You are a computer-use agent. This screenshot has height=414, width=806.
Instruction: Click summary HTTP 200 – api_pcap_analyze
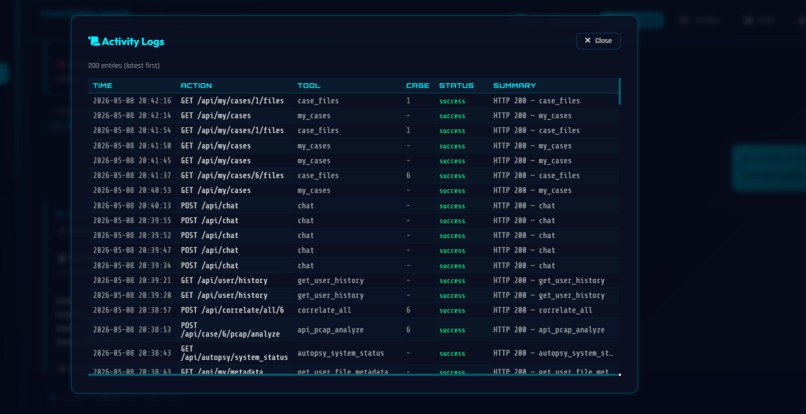point(548,330)
